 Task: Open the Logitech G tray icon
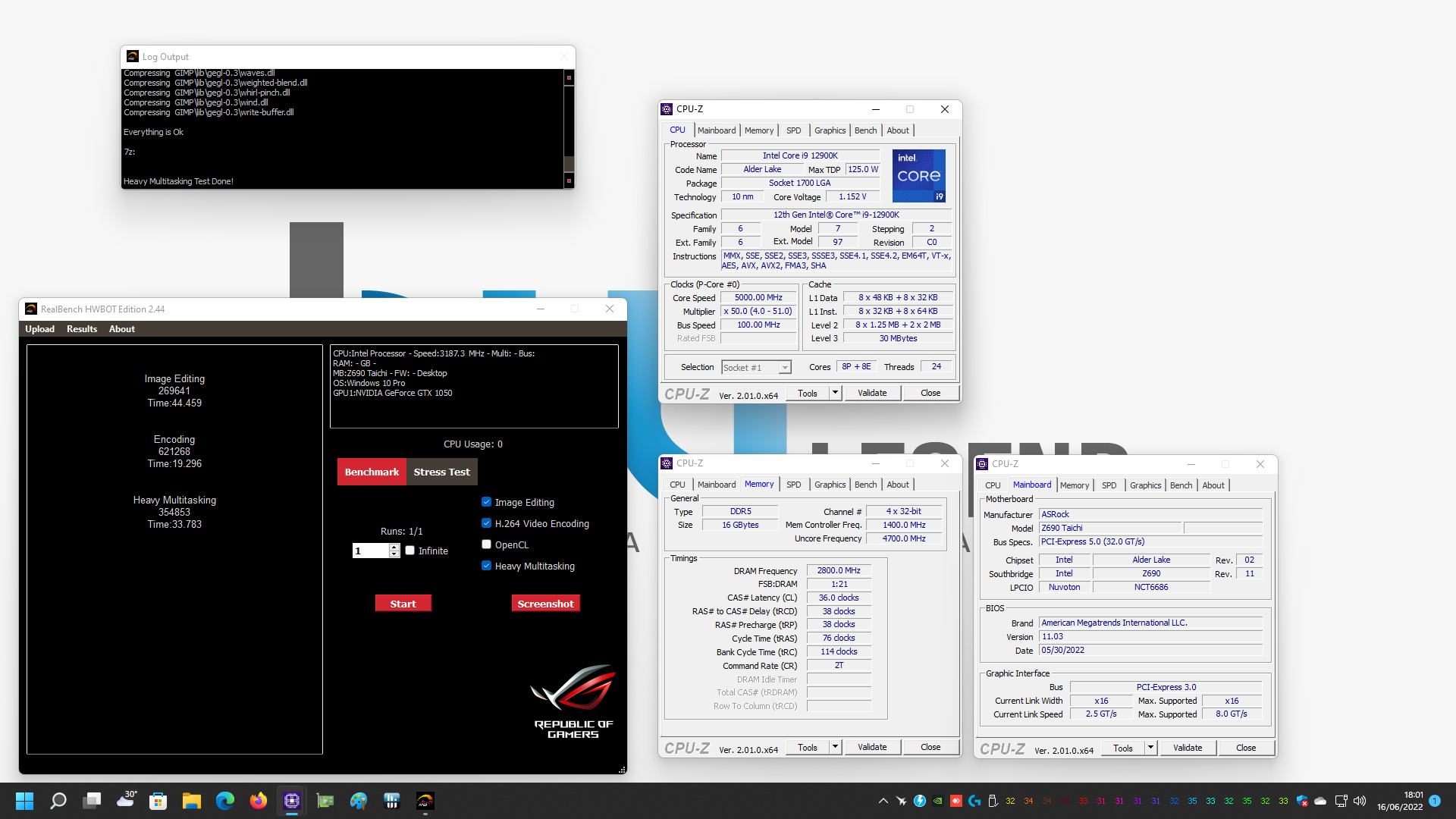pyautogui.click(x=974, y=801)
